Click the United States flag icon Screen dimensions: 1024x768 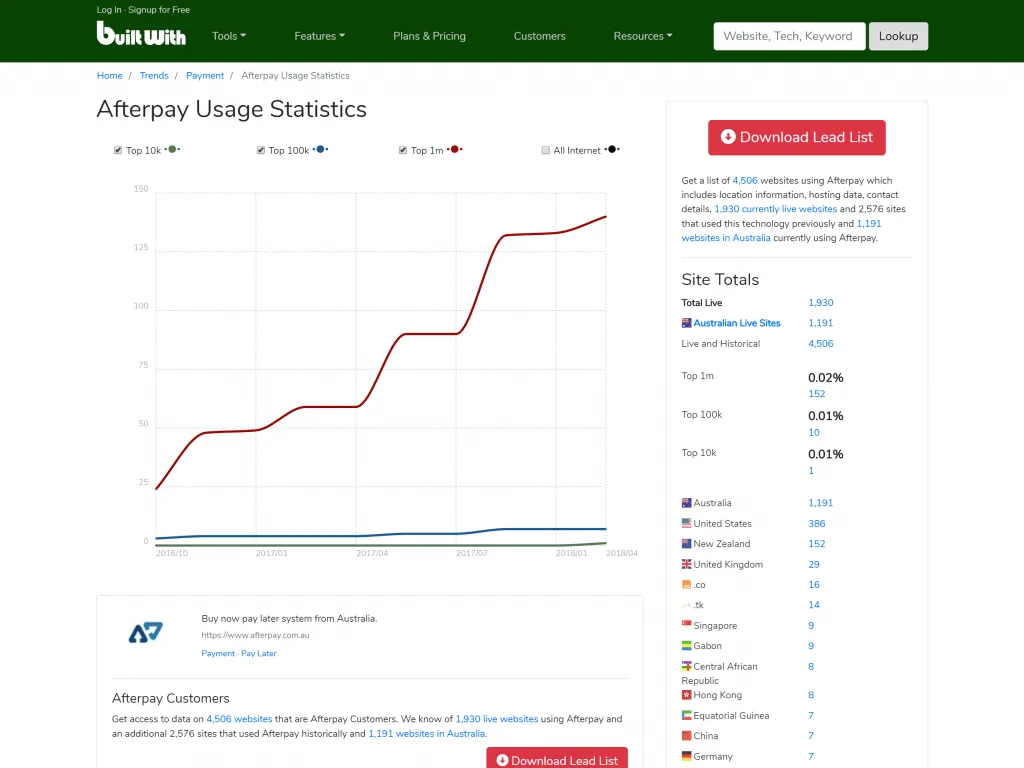pos(687,523)
